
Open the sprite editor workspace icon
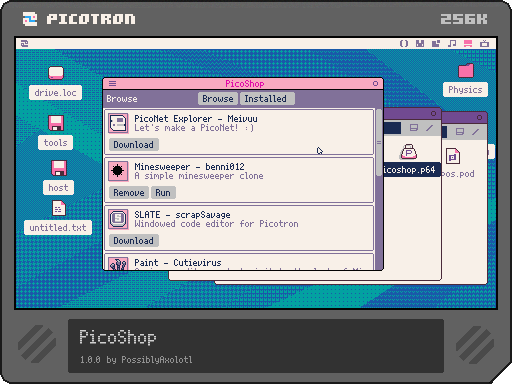click(x=420, y=44)
